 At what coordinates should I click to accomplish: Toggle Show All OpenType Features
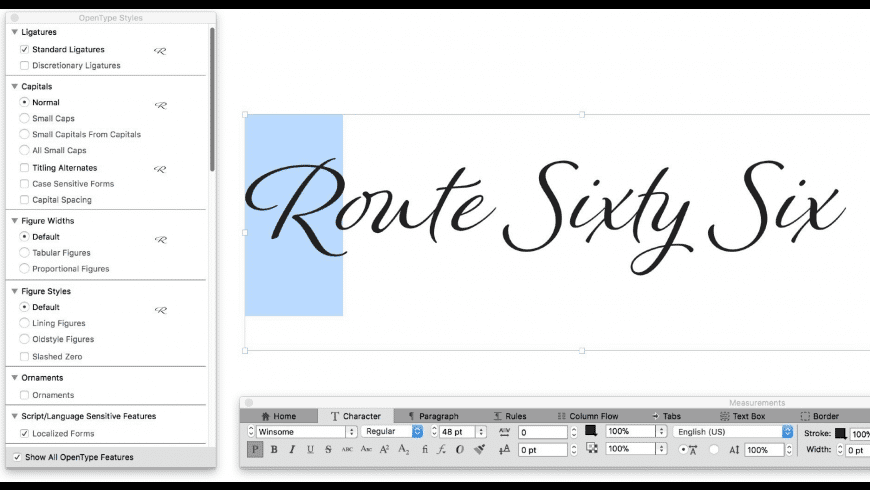[x=17, y=457]
